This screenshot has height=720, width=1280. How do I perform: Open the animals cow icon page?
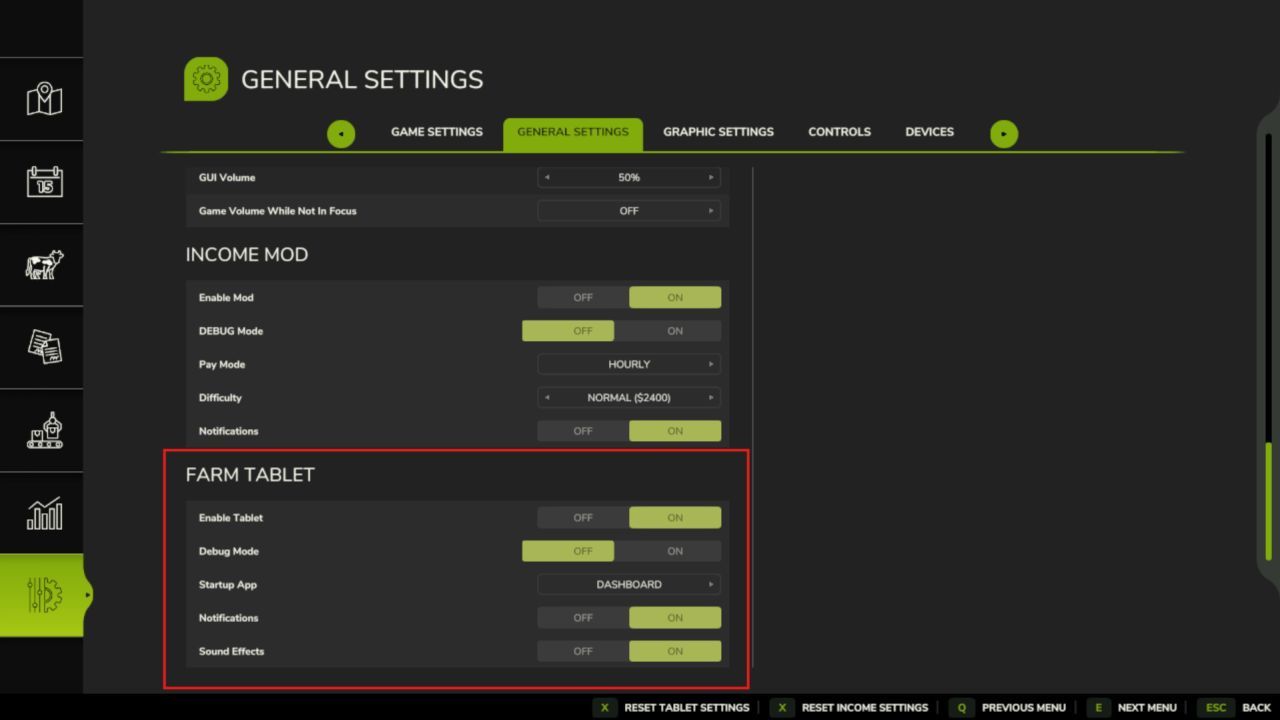44,265
